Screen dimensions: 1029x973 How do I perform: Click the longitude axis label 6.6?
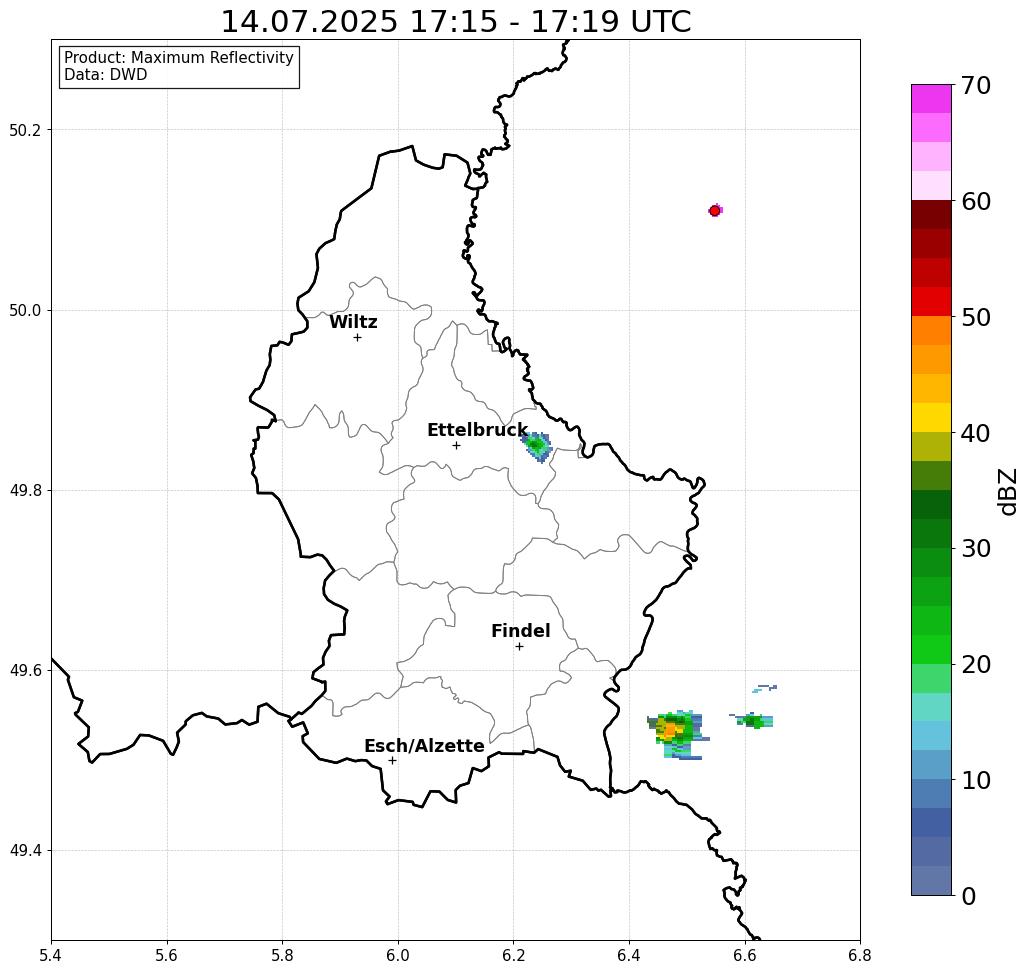[x=744, y=955]
